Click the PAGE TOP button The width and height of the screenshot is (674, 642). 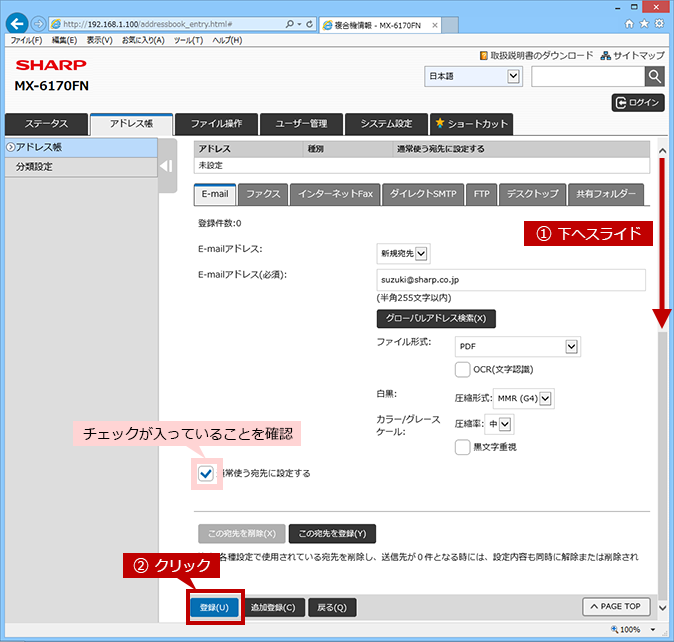616,606
